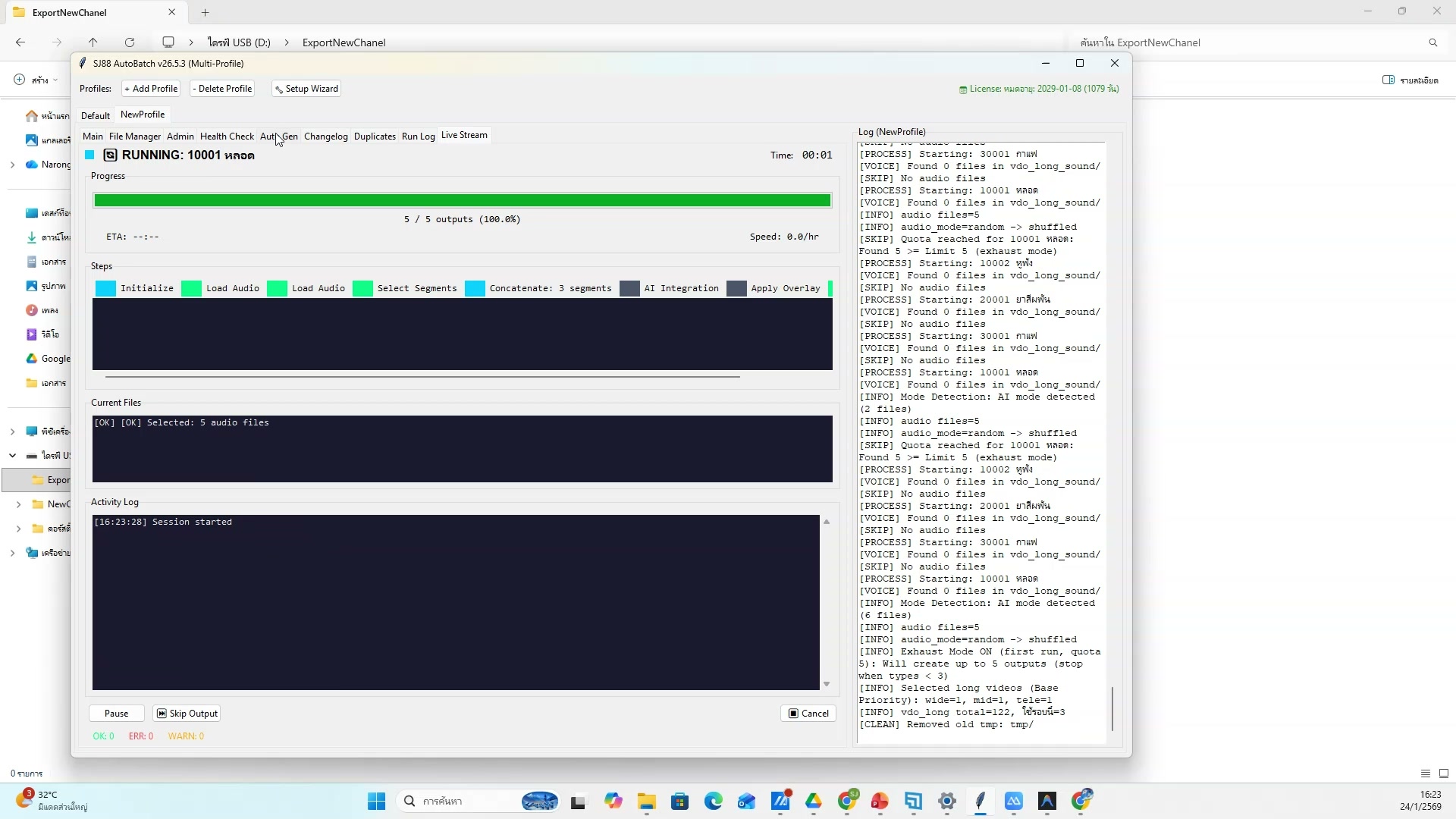The image size is (1456, 819).
Task: Click the Delete Profile button
Action: 221,89
